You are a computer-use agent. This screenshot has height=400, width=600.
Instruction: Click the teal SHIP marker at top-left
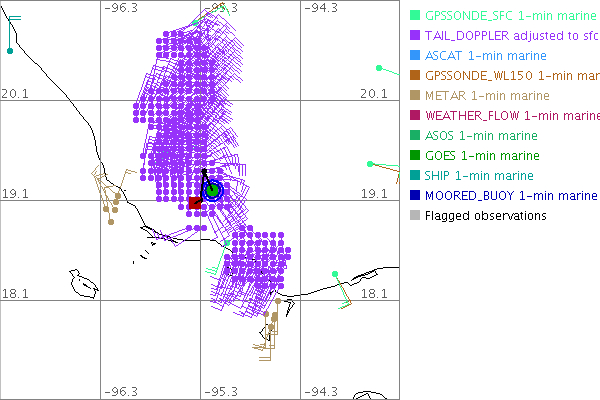pos(9,51)
